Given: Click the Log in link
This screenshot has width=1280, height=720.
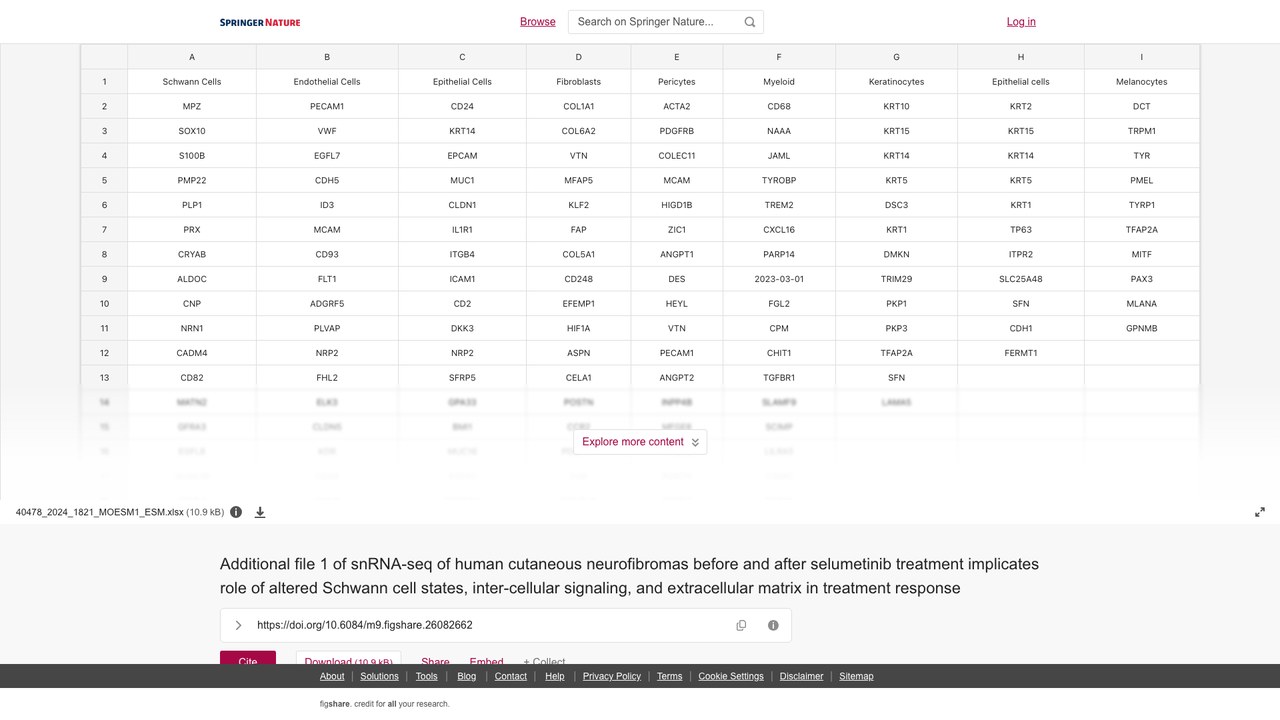Looking at the screenshot, I should (x=1021, y=22).
